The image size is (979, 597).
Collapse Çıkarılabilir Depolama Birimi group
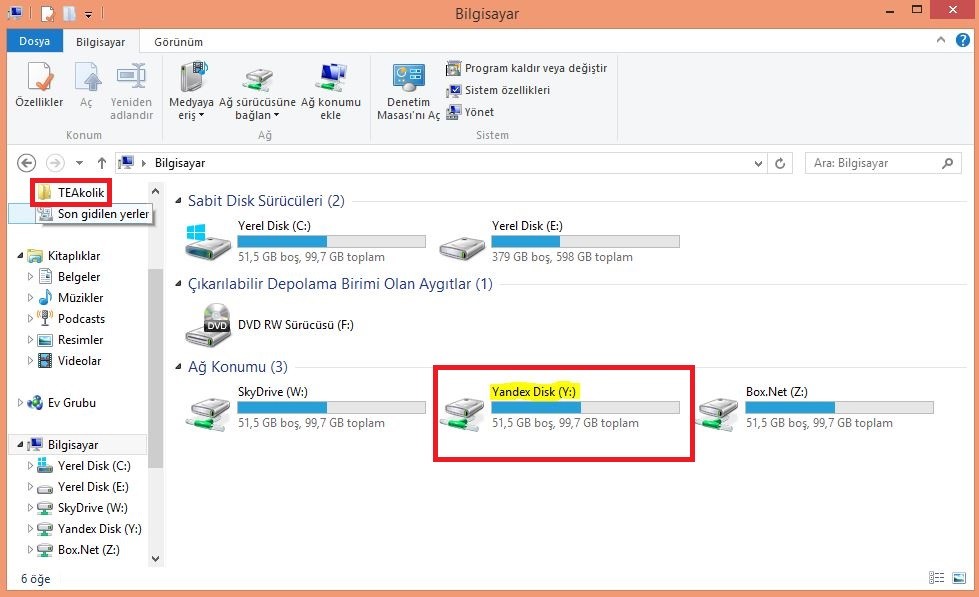pyautogui.click(x=179, y=284)
